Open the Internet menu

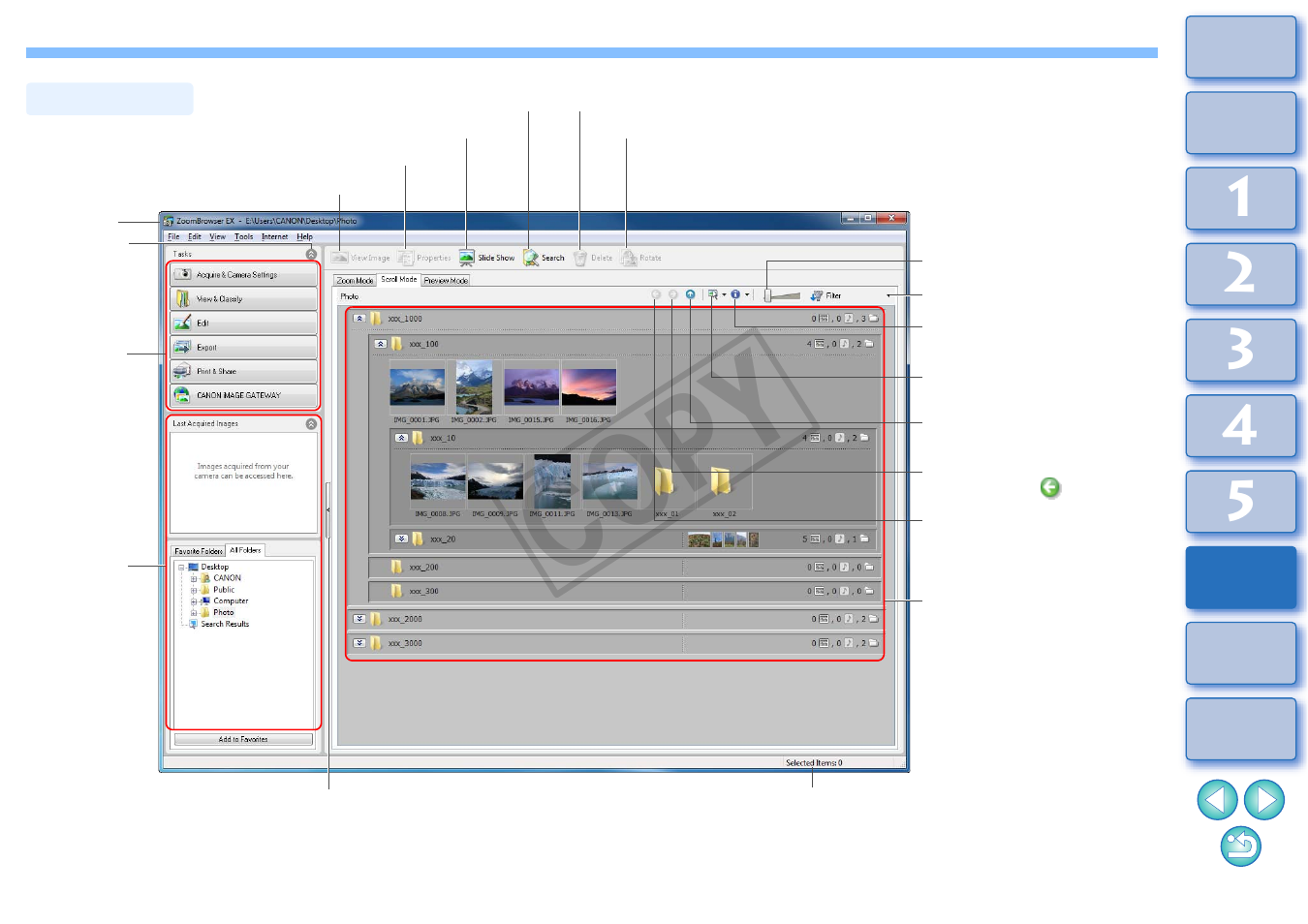tap(274, 237)
